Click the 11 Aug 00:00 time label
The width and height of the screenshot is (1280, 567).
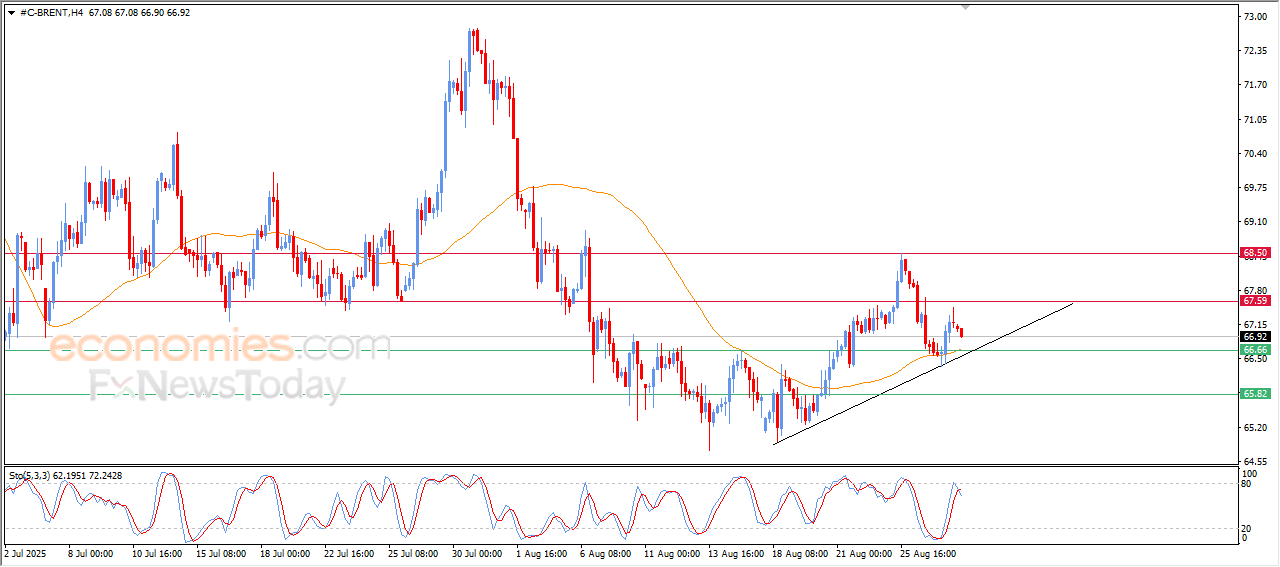670,552
